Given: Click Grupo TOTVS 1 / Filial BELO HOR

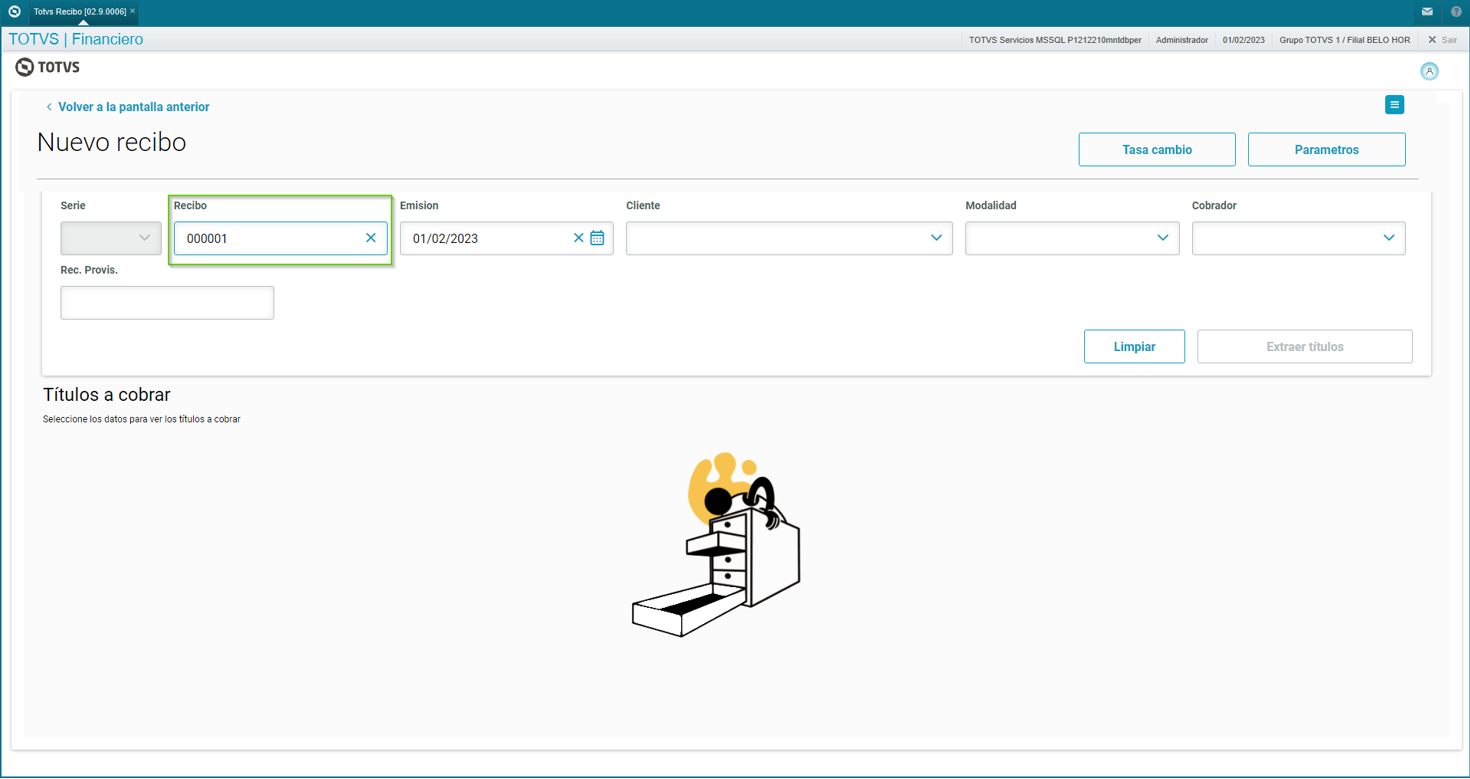Looking at the screenshot, I should tap(1345, 40).
